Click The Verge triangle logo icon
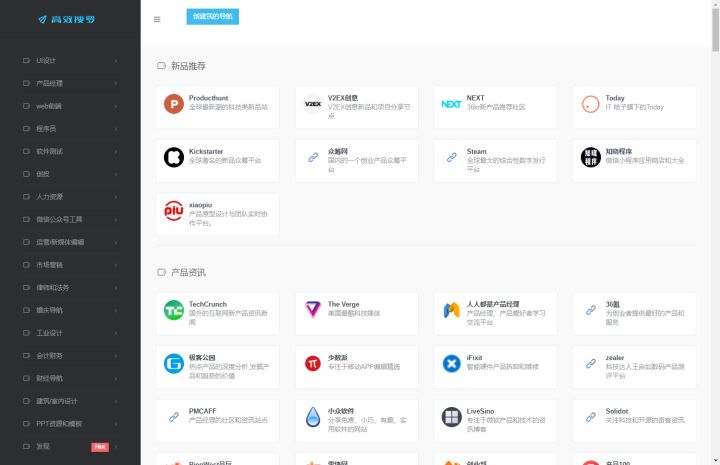The width and height of the screenshot is (720, 465). [313, 310]
